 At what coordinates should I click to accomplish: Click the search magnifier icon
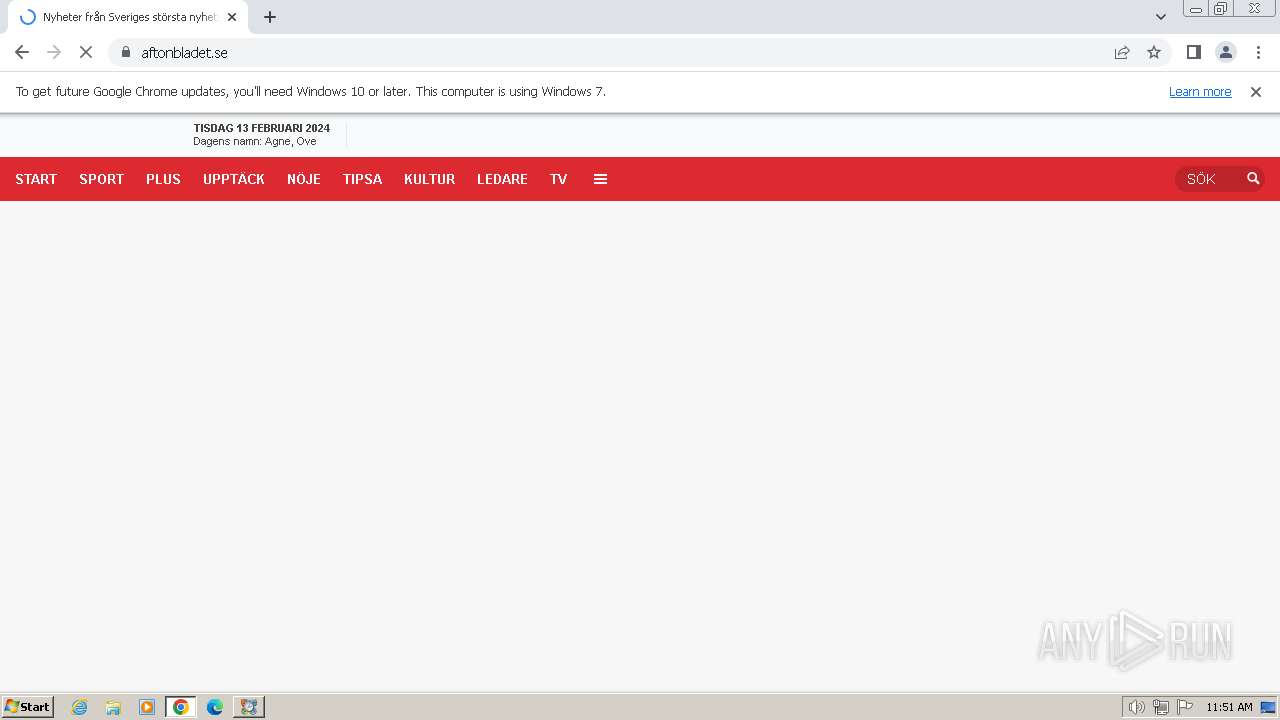[x=1253, y=179]
